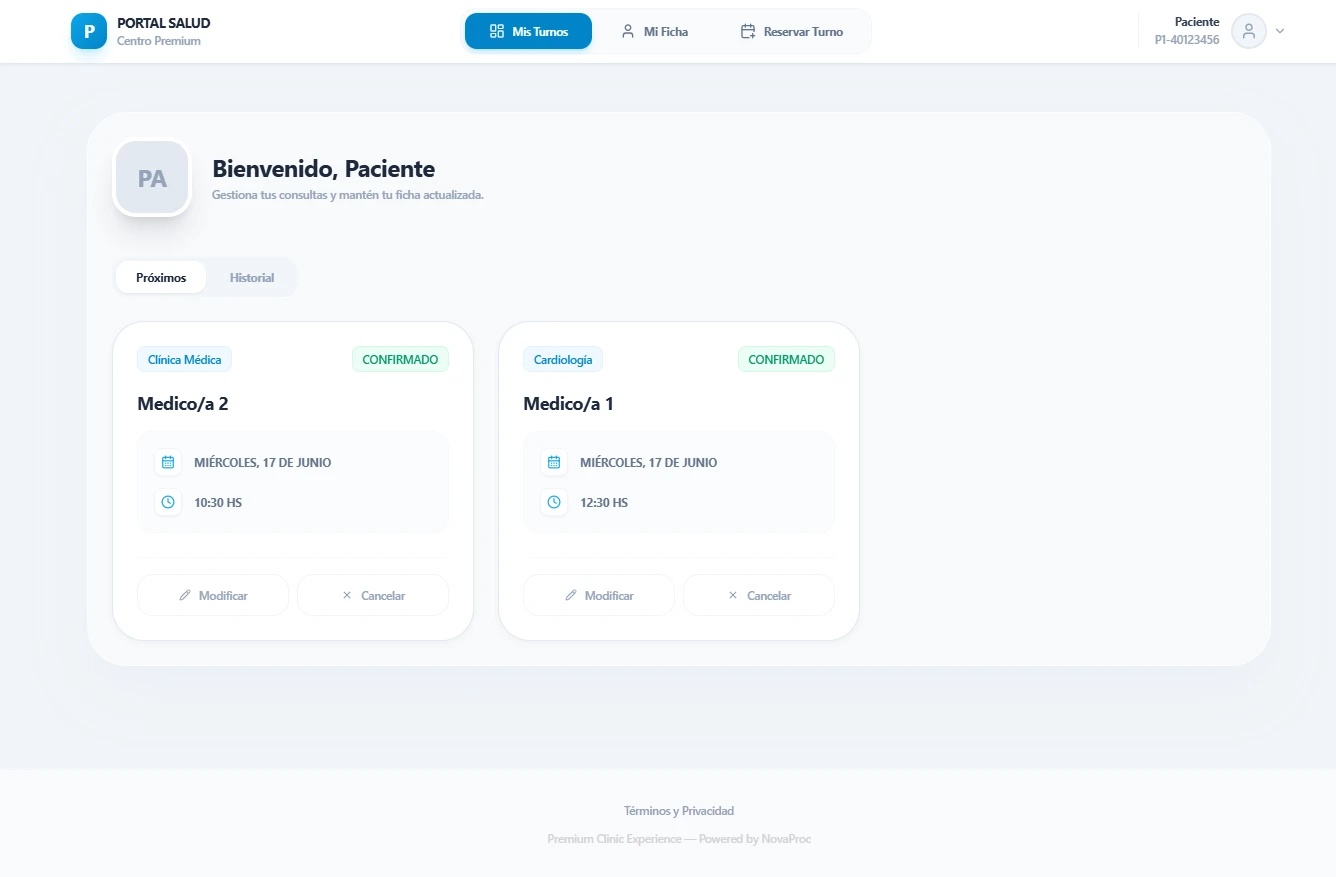Switch to the Historial tab
1336x877 pixels.
252,277
